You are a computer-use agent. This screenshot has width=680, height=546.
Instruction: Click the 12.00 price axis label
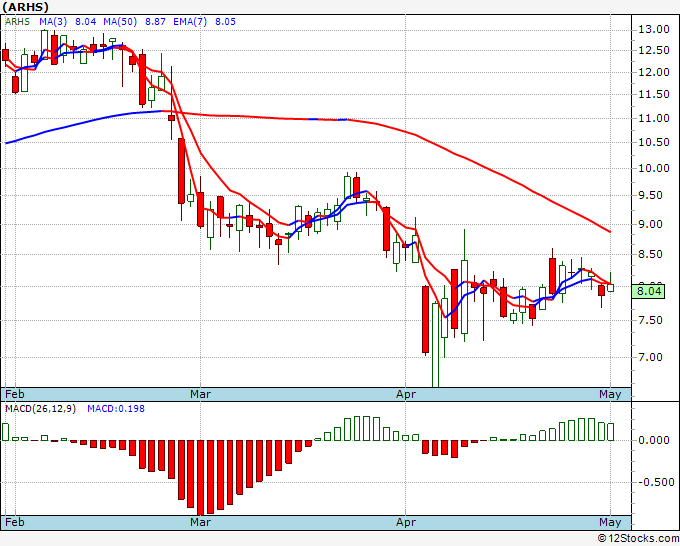tap(654, 72)
